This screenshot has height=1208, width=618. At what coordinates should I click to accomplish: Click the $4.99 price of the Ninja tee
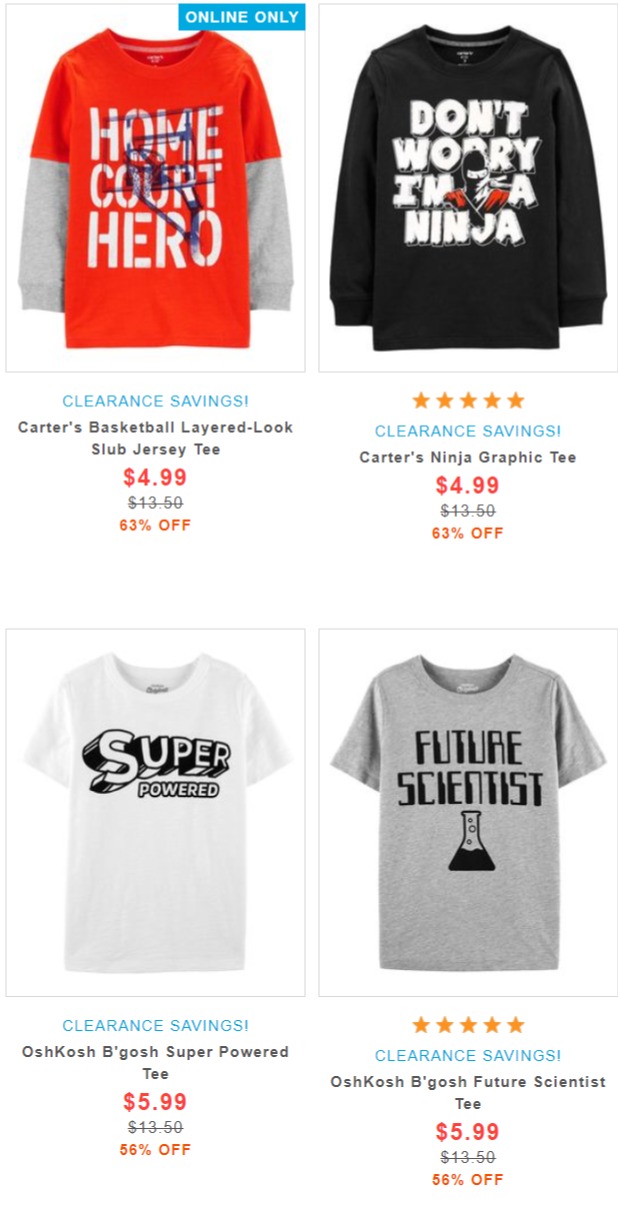468,485
